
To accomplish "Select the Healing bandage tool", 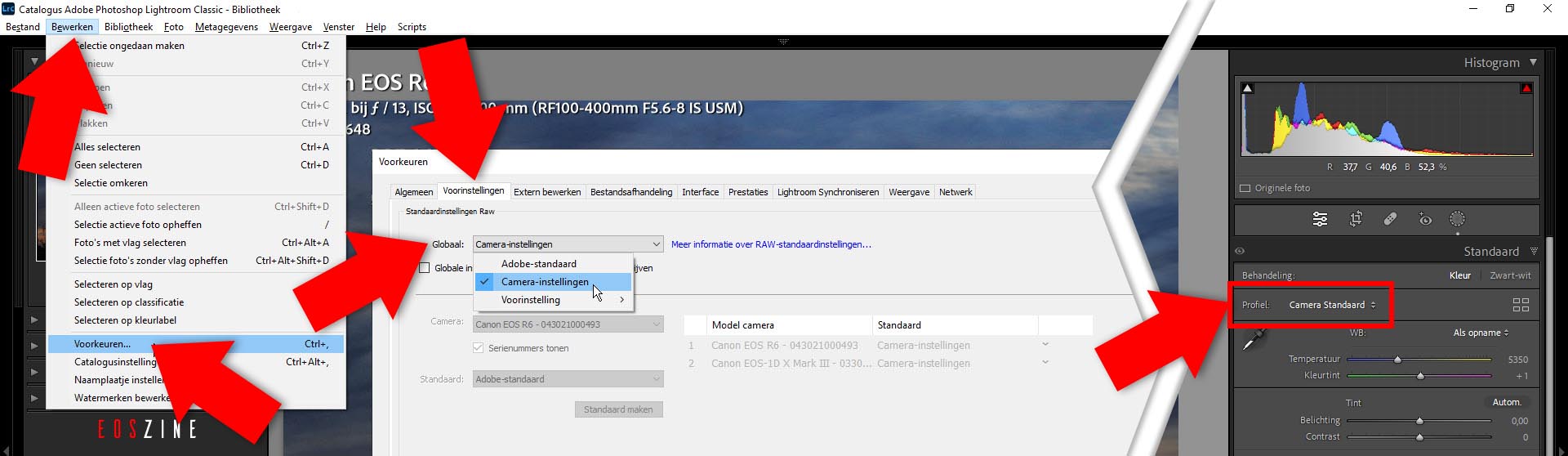I will (1390, 219).
